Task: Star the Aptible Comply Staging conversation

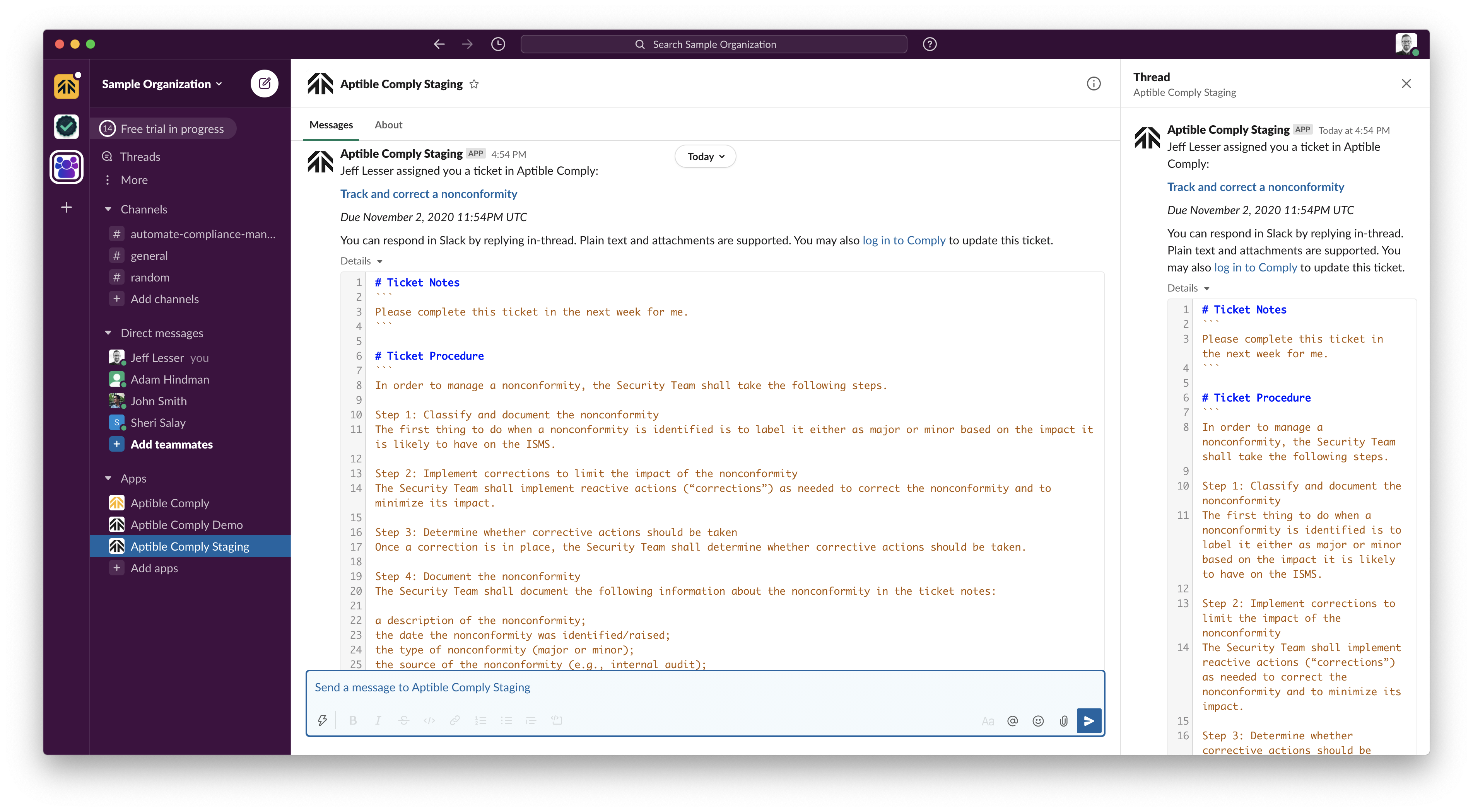Action: 474,85
